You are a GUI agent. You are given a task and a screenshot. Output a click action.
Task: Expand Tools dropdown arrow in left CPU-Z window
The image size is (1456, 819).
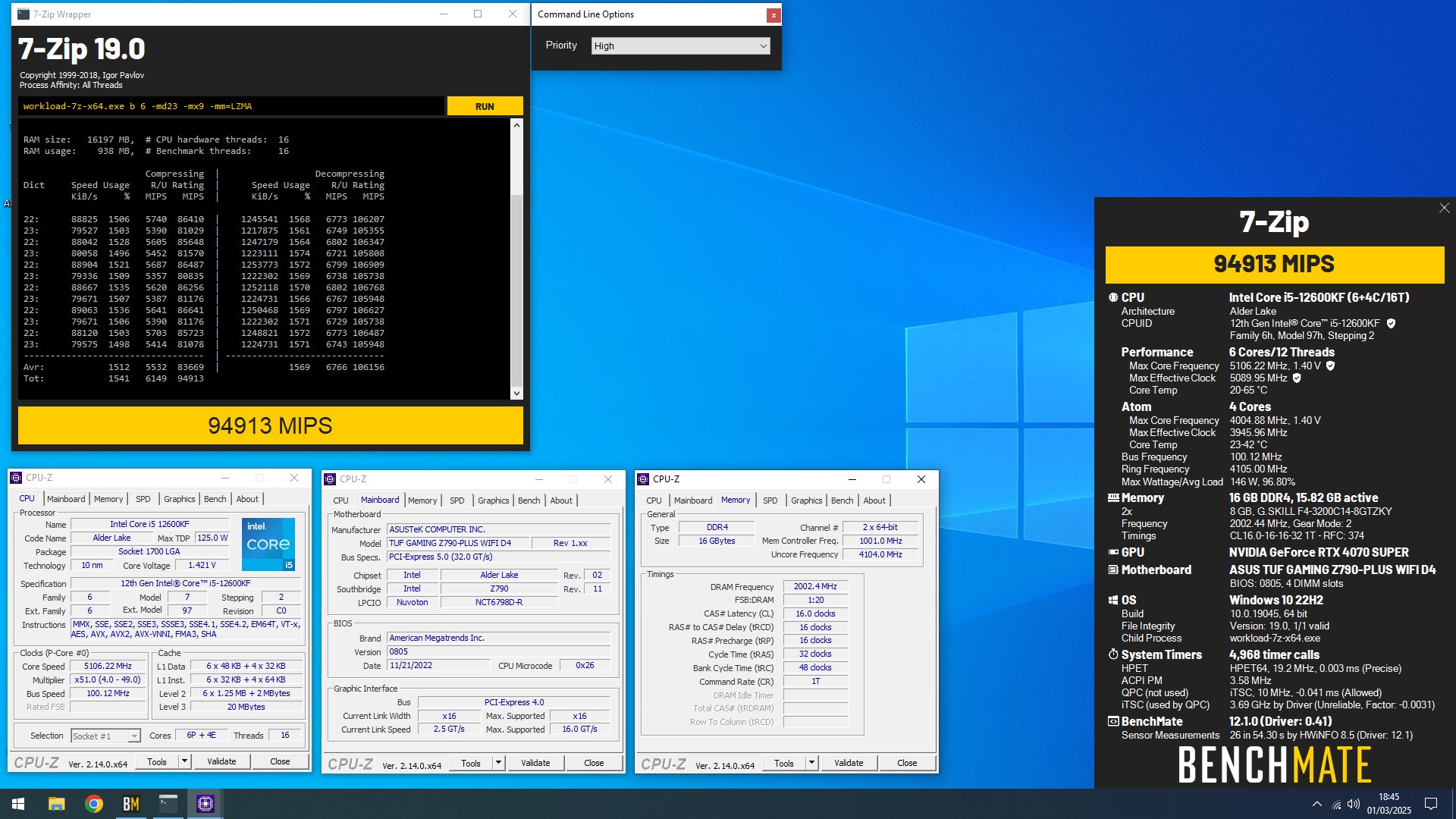coord(184,761)
